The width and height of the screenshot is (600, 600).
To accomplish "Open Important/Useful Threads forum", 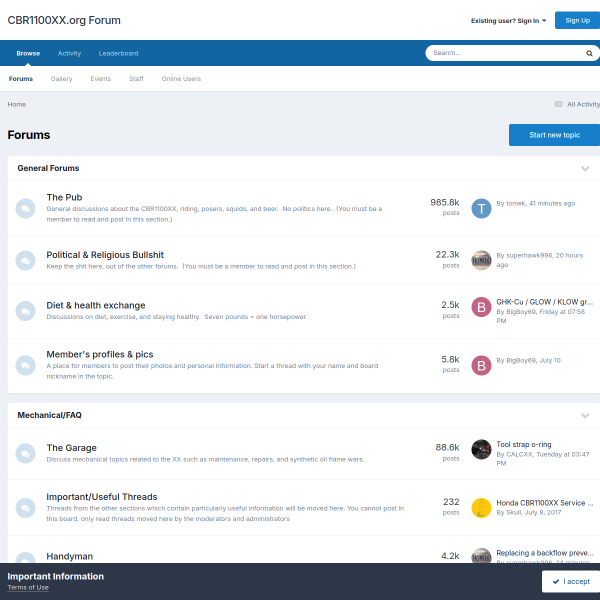I will click(x=102, y=497).
